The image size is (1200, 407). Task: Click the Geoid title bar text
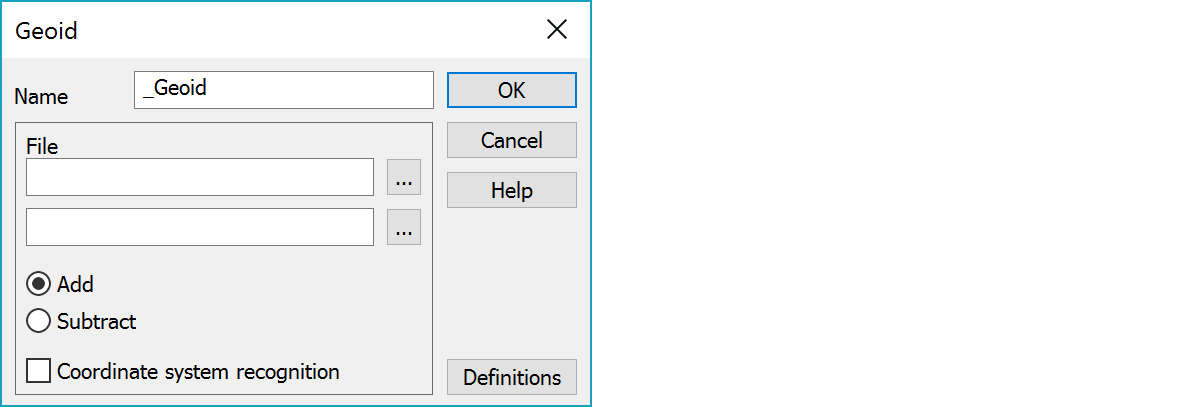(46, 31)
